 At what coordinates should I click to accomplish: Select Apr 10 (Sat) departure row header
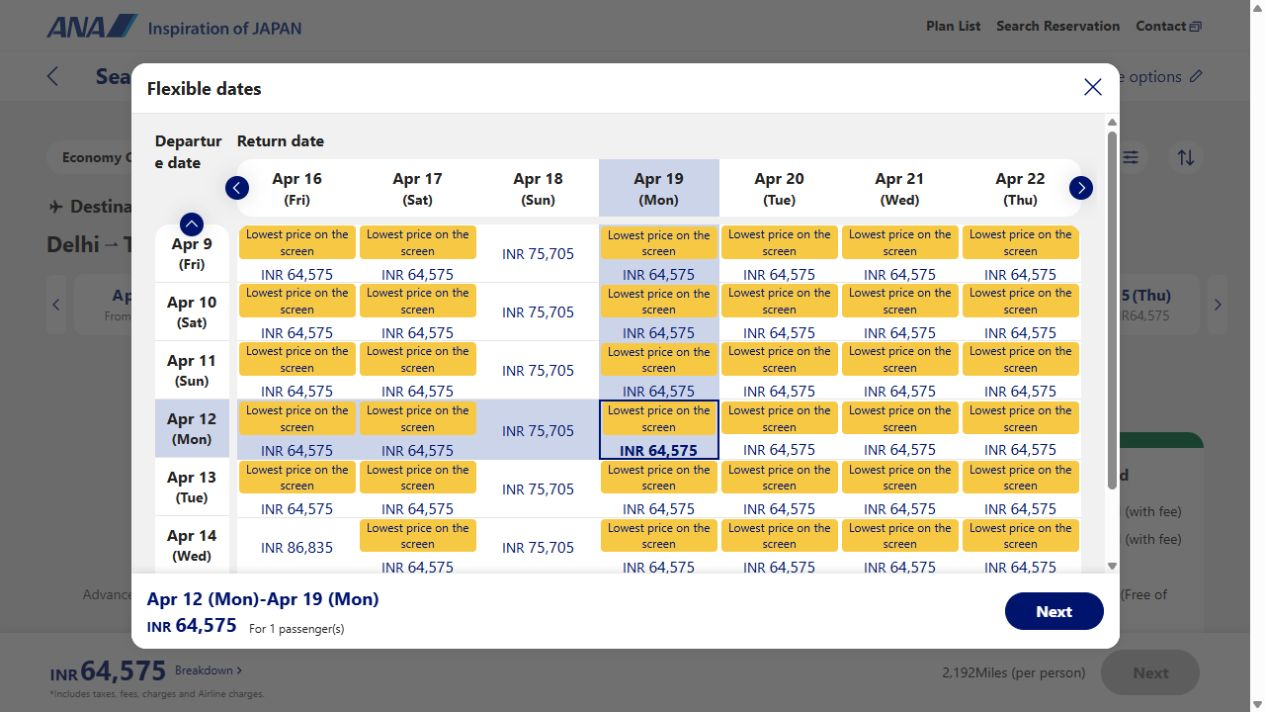[x=192, y=312]
